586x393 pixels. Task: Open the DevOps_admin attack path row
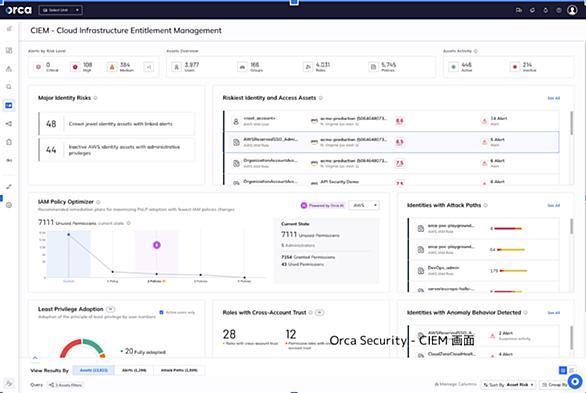pyautogui.click(x=484, y=270)
